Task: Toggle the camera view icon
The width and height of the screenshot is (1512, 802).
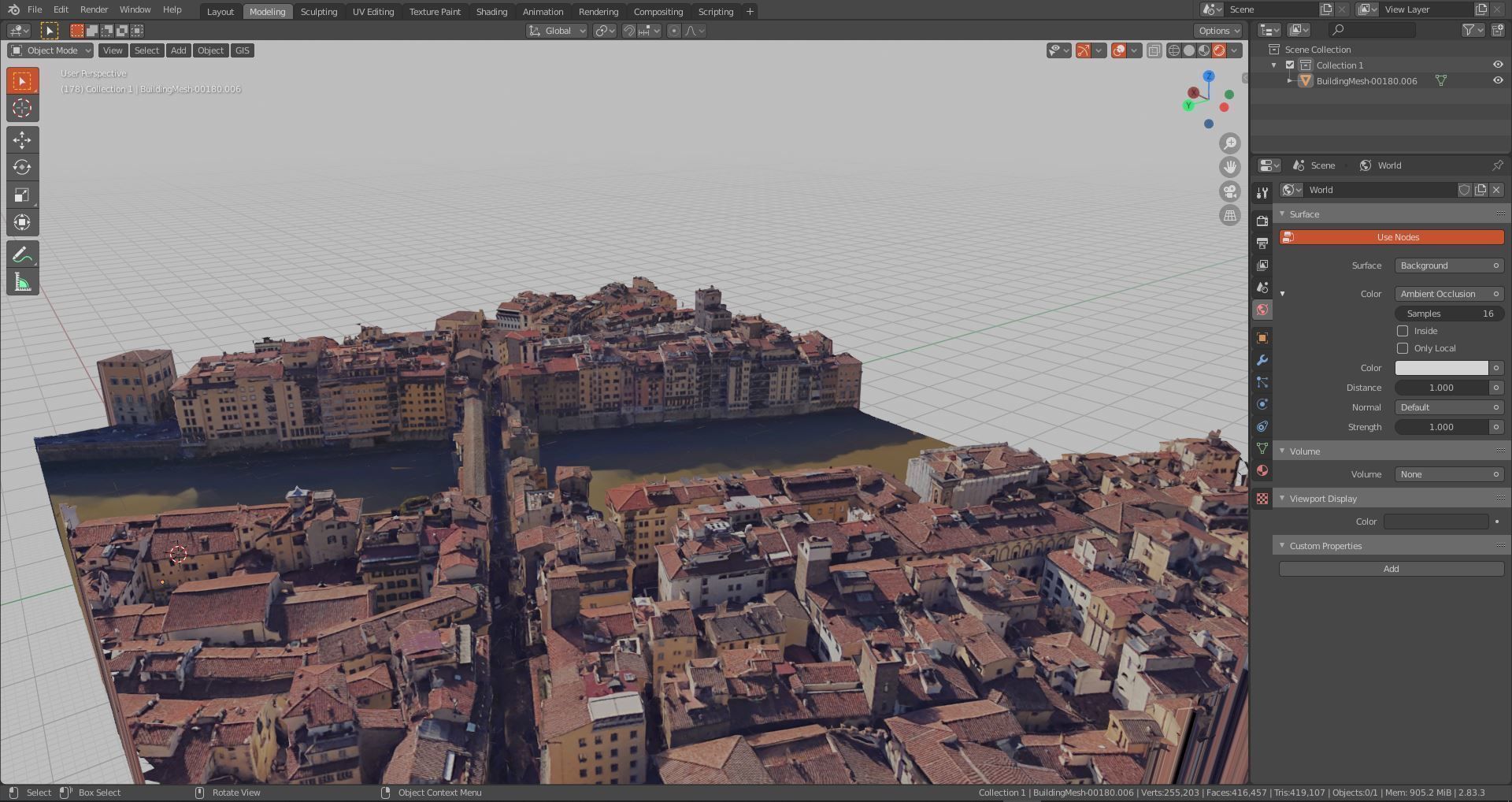Action: [1230, 191]
